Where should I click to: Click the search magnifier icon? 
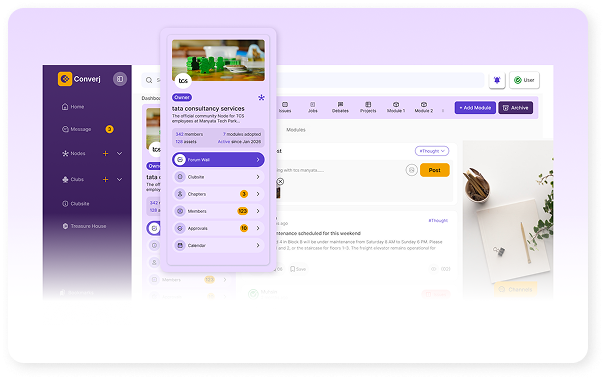click(149, 80)
